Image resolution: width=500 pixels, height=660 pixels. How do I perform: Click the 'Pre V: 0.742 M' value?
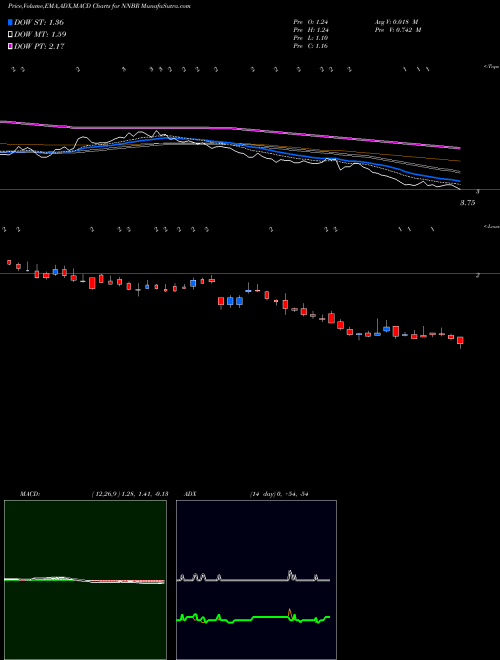click(x=398, y=30)
